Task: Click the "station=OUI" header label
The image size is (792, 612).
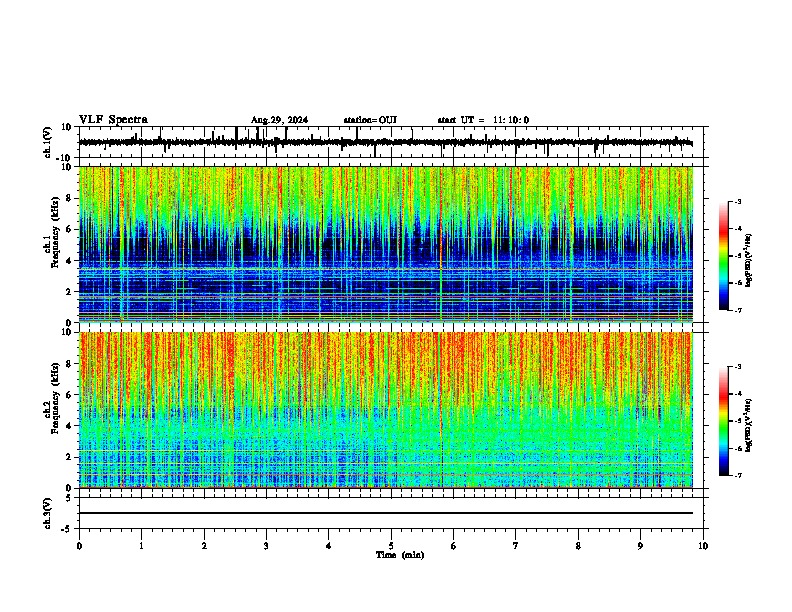Action: pos(370,120)
